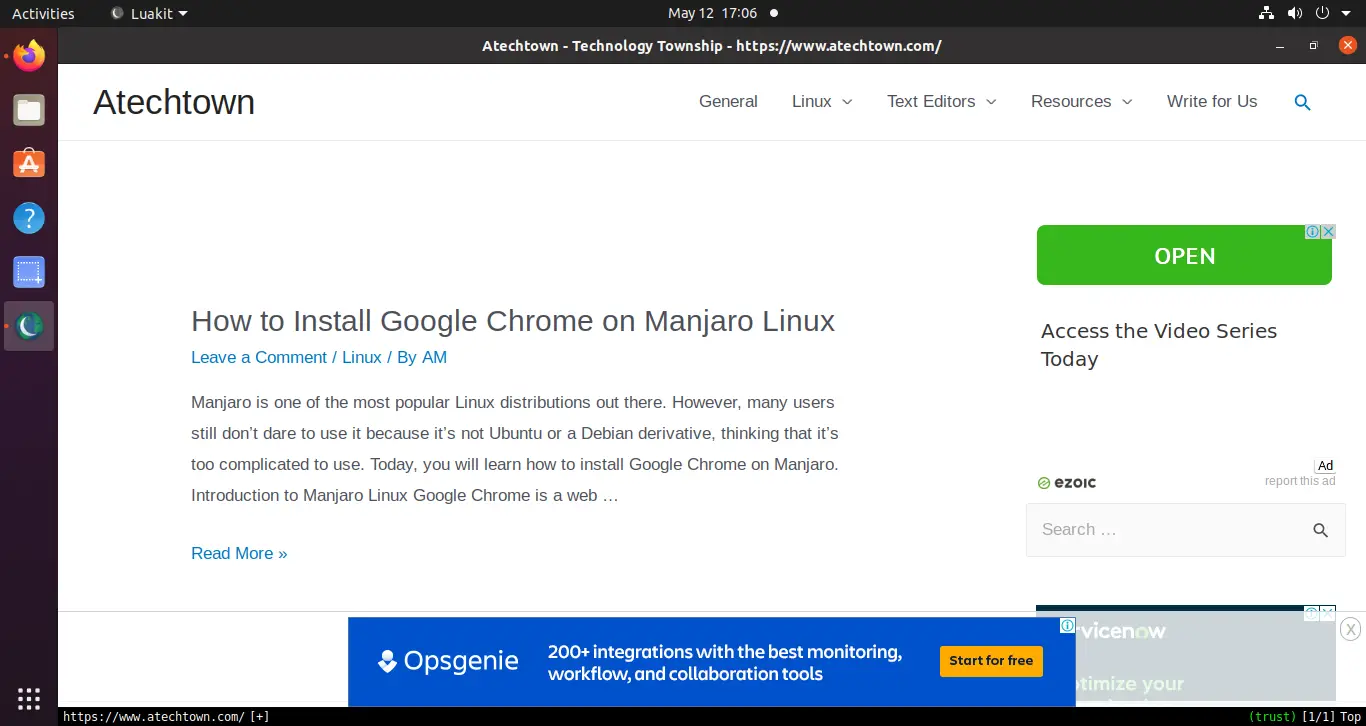Viewport: 1366px width, 726px height.
Task: Launch the screenshot tool in the dock
Action: [x=29, y=272]
